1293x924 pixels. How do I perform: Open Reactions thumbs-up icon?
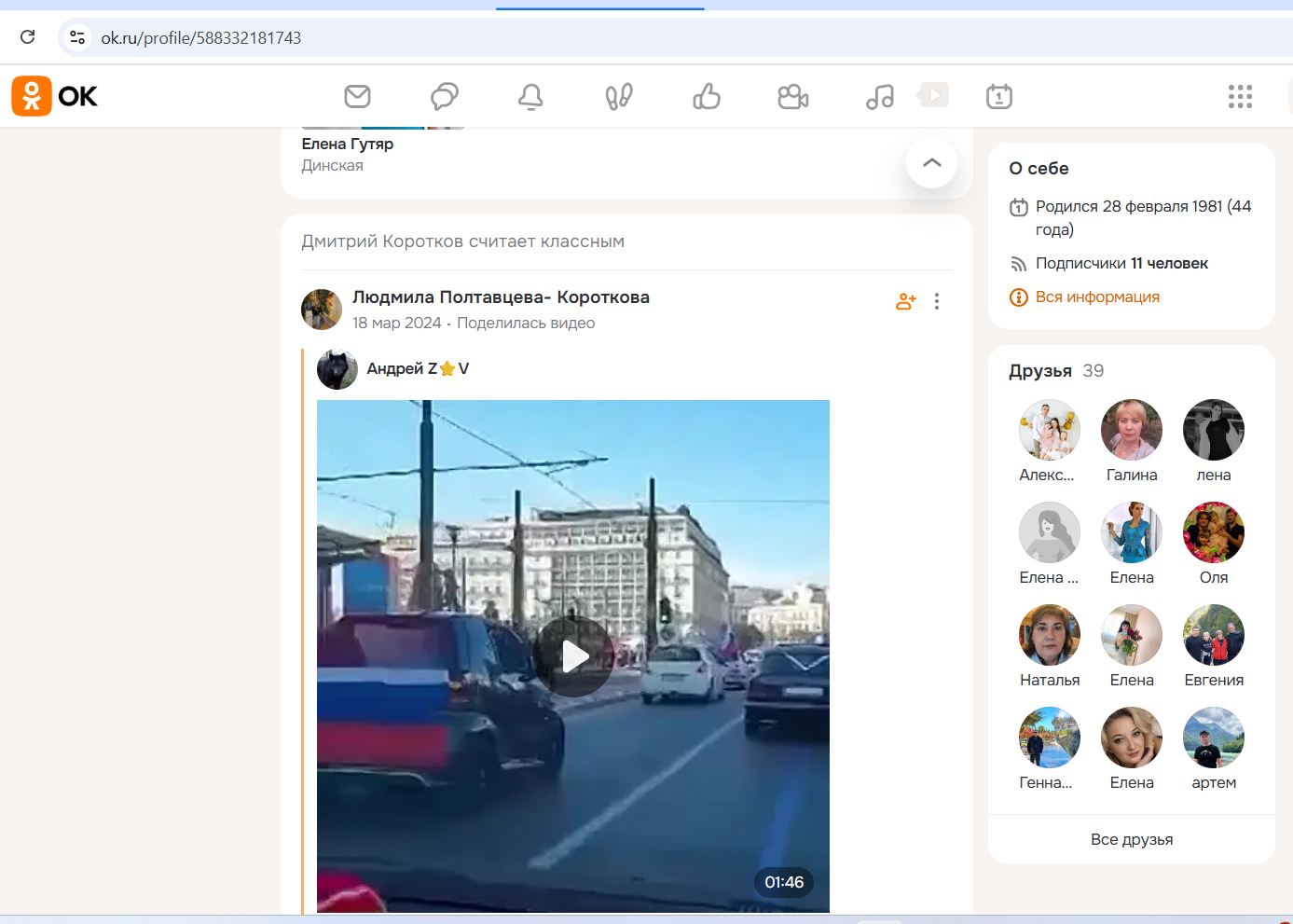[706, 96]
